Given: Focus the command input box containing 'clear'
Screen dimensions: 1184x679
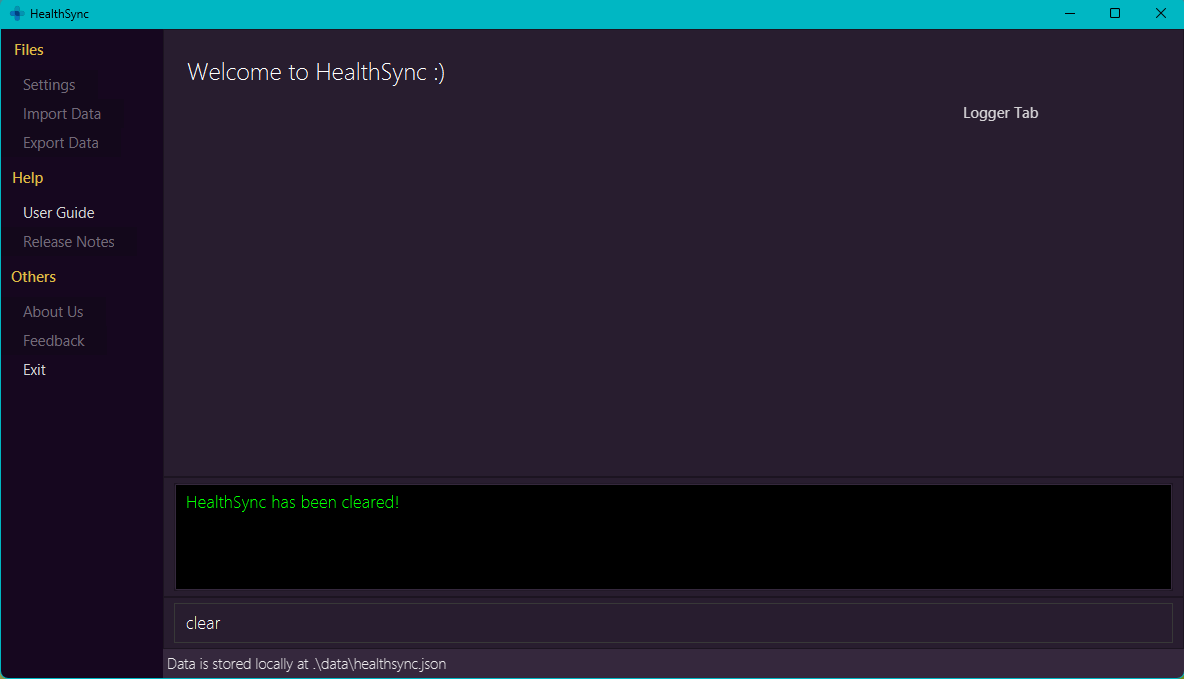Looking at the screenshot, I should [673, 623].
